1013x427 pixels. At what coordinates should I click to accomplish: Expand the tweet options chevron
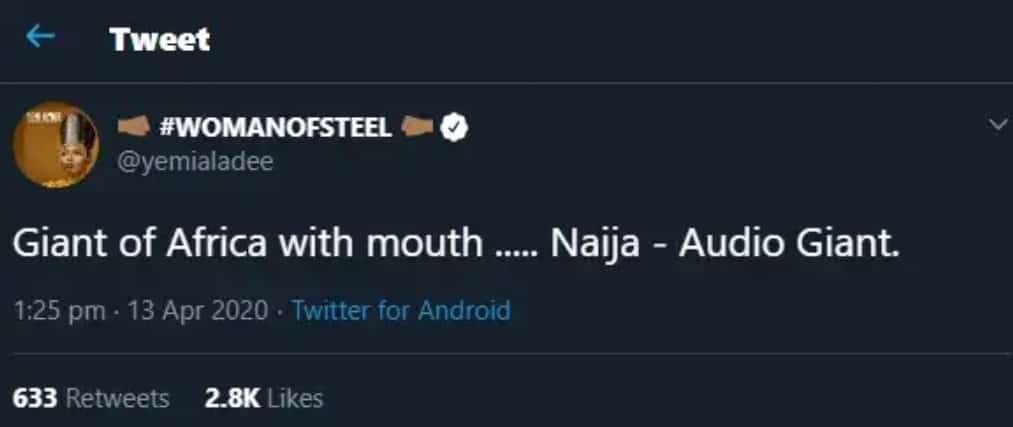pos(997,124)
